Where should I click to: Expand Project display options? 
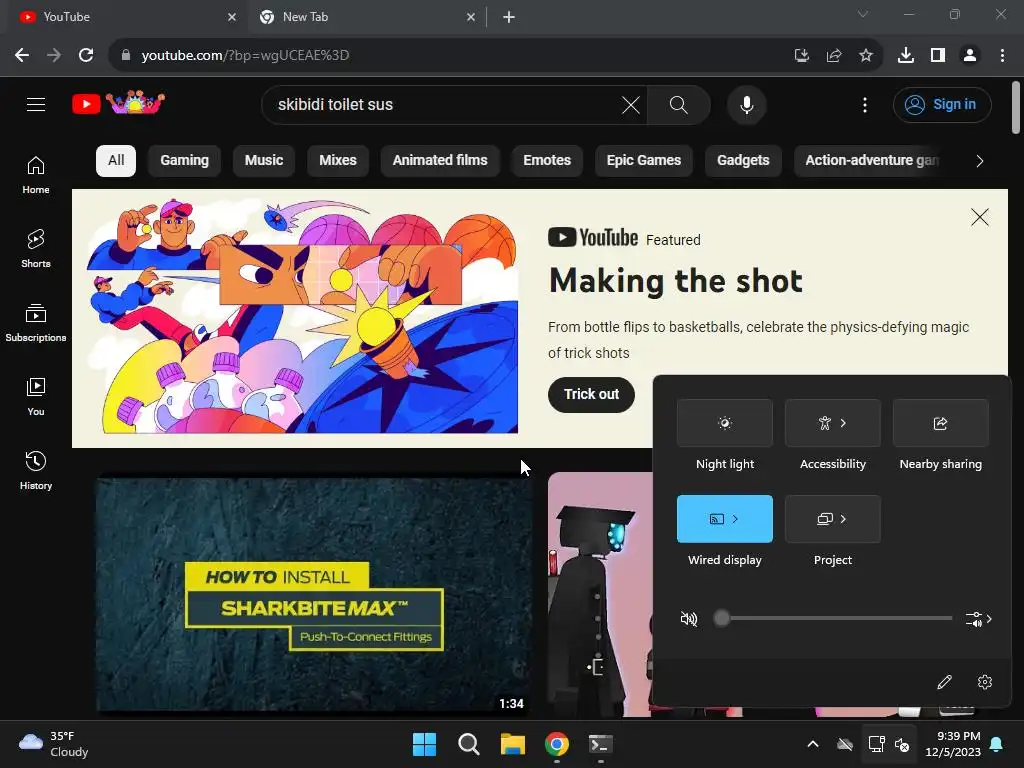tap(833, 519)
